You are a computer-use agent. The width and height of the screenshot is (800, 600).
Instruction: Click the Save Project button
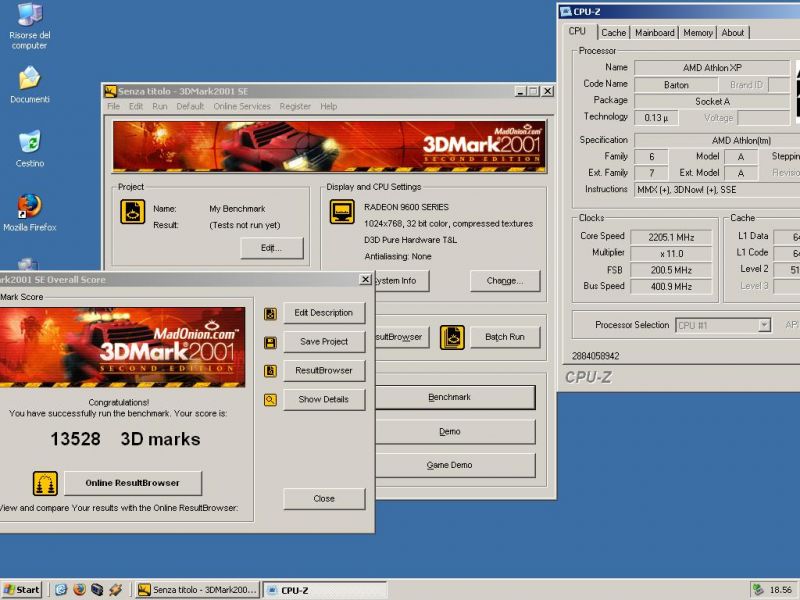tap(324, 342)
